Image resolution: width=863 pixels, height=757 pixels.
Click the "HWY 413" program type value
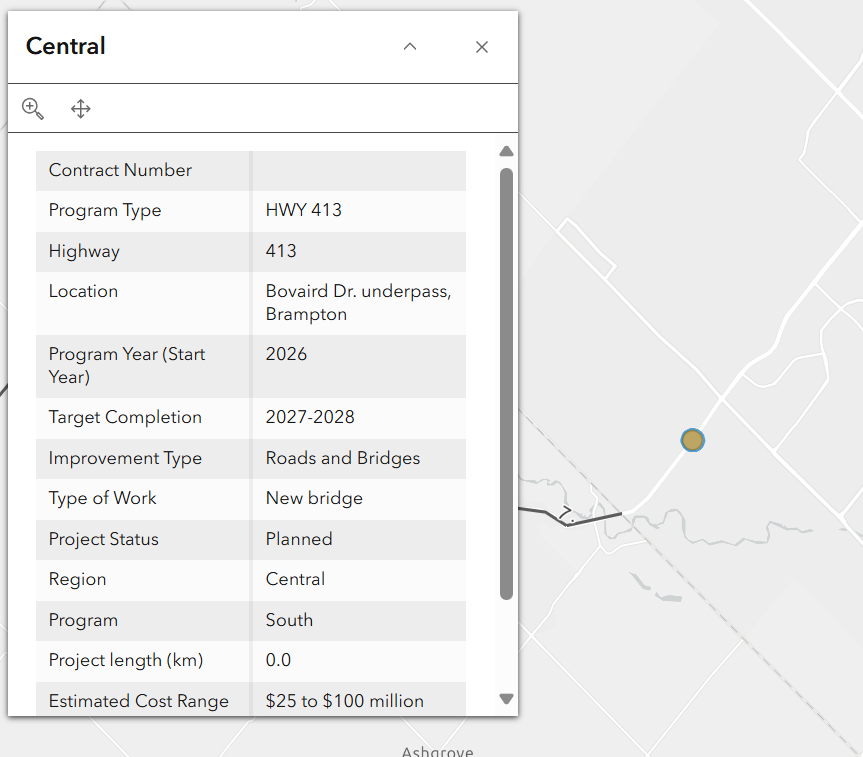[x=303, y=210]
